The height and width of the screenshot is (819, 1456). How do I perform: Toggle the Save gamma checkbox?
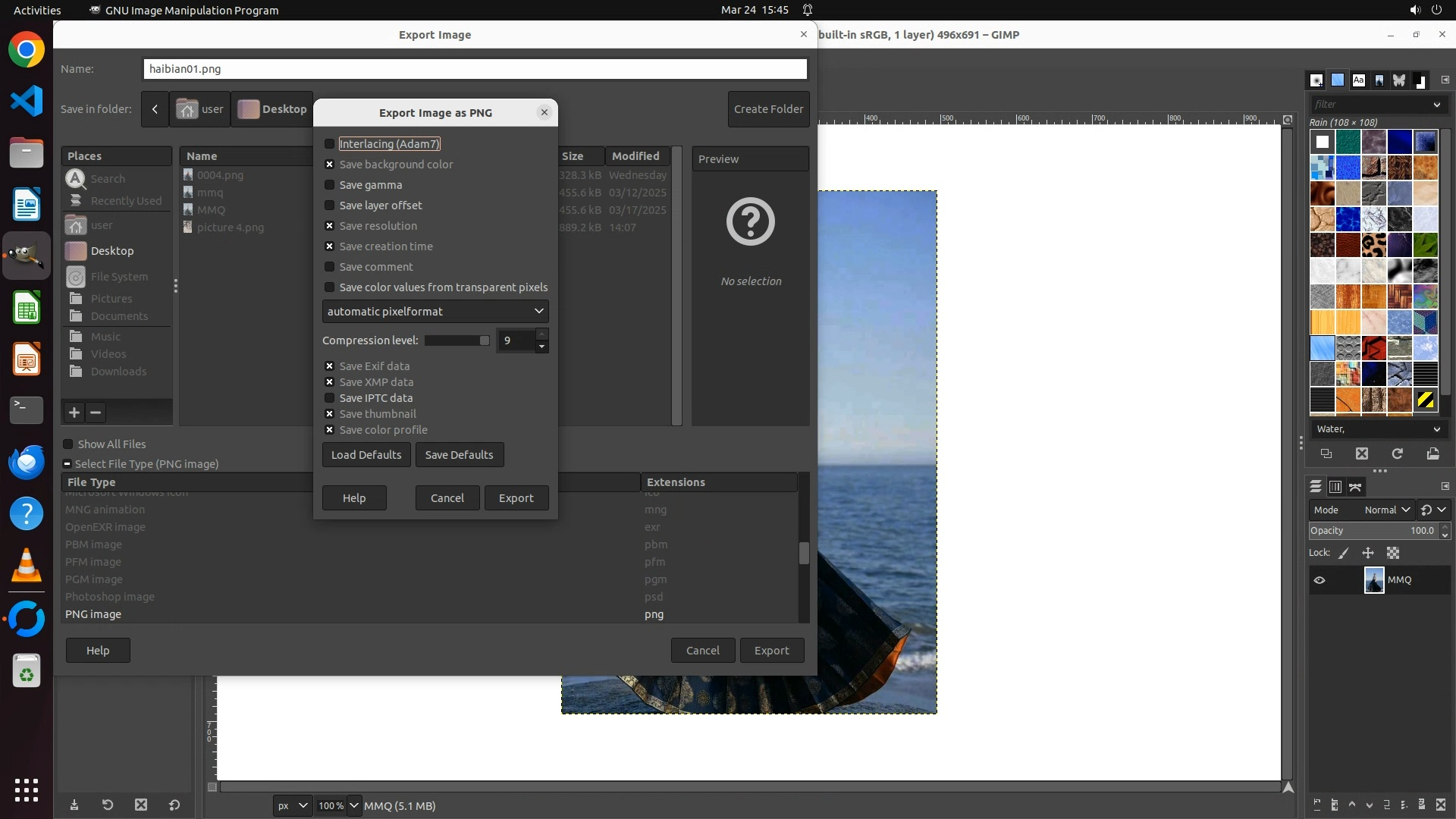coord(329,185)
